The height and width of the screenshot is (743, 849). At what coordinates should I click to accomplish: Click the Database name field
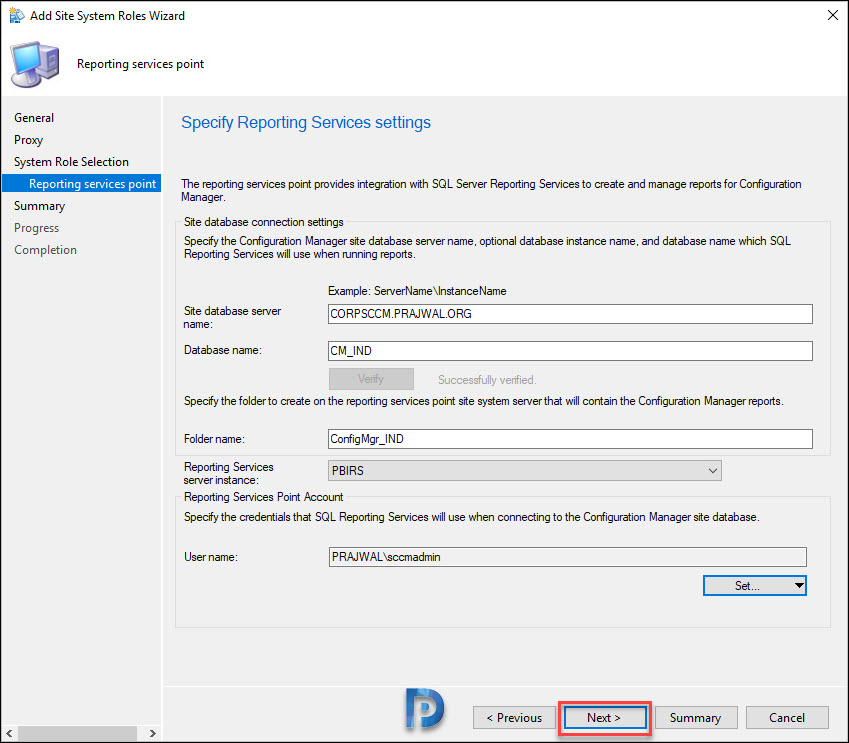tap(570, 351)
